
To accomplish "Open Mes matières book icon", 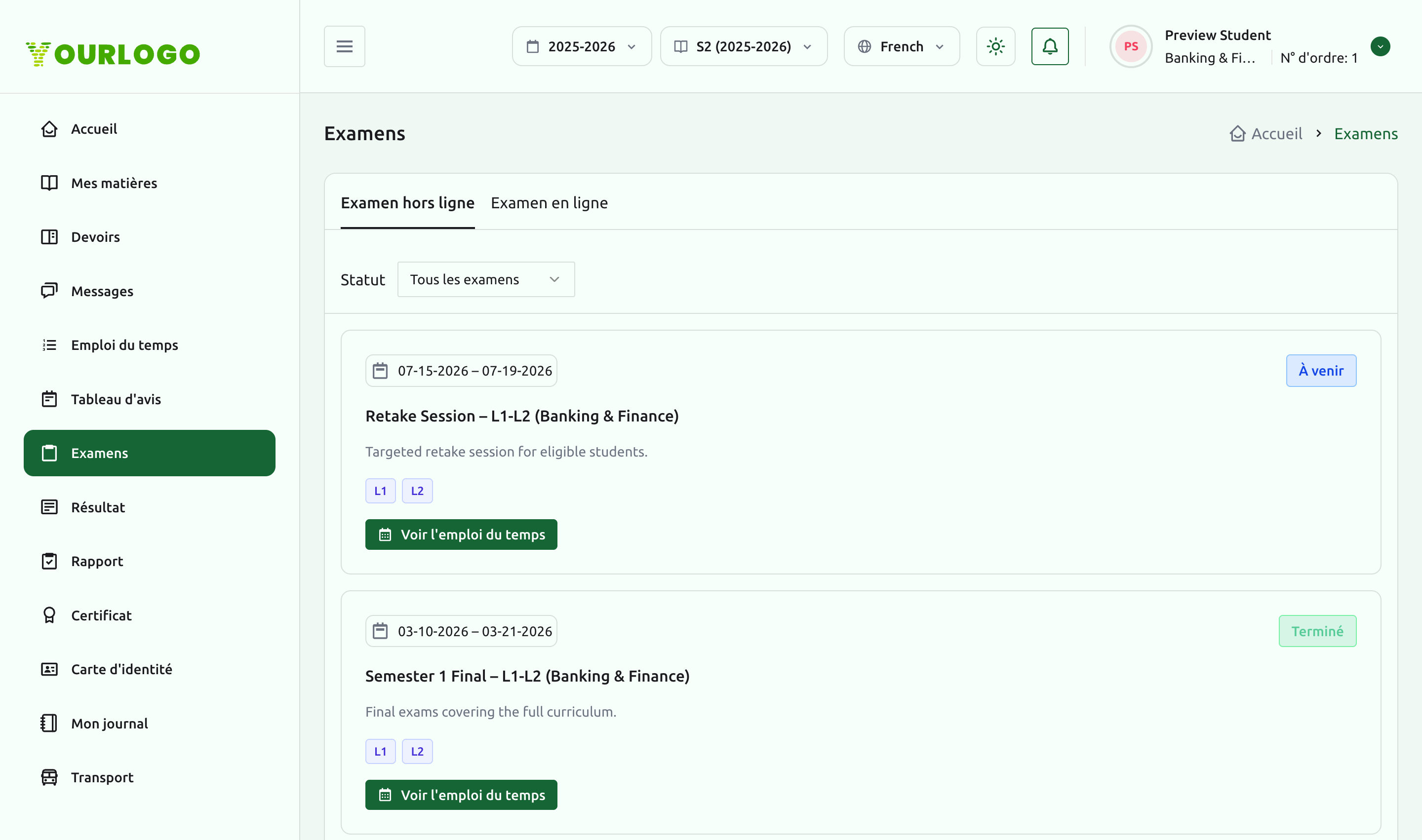I will click(49, 183).
